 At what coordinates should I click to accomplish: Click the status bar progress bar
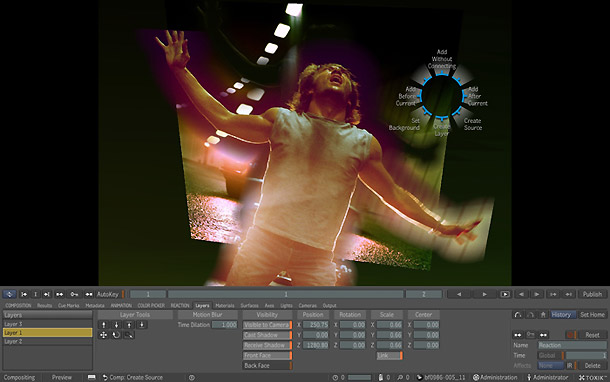click(359, 377)
